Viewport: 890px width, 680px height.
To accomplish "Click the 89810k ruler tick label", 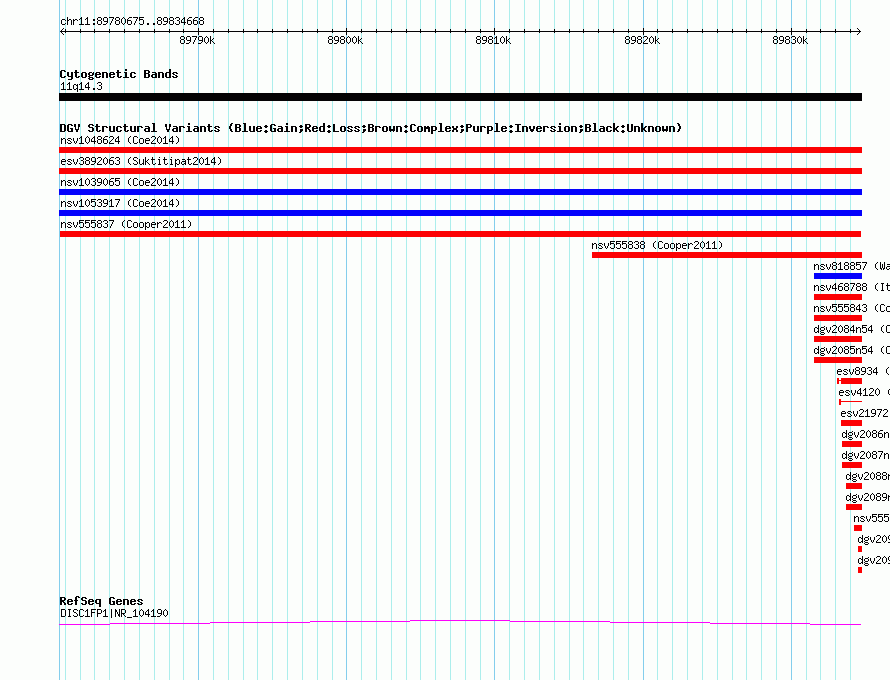I will 493,40.
